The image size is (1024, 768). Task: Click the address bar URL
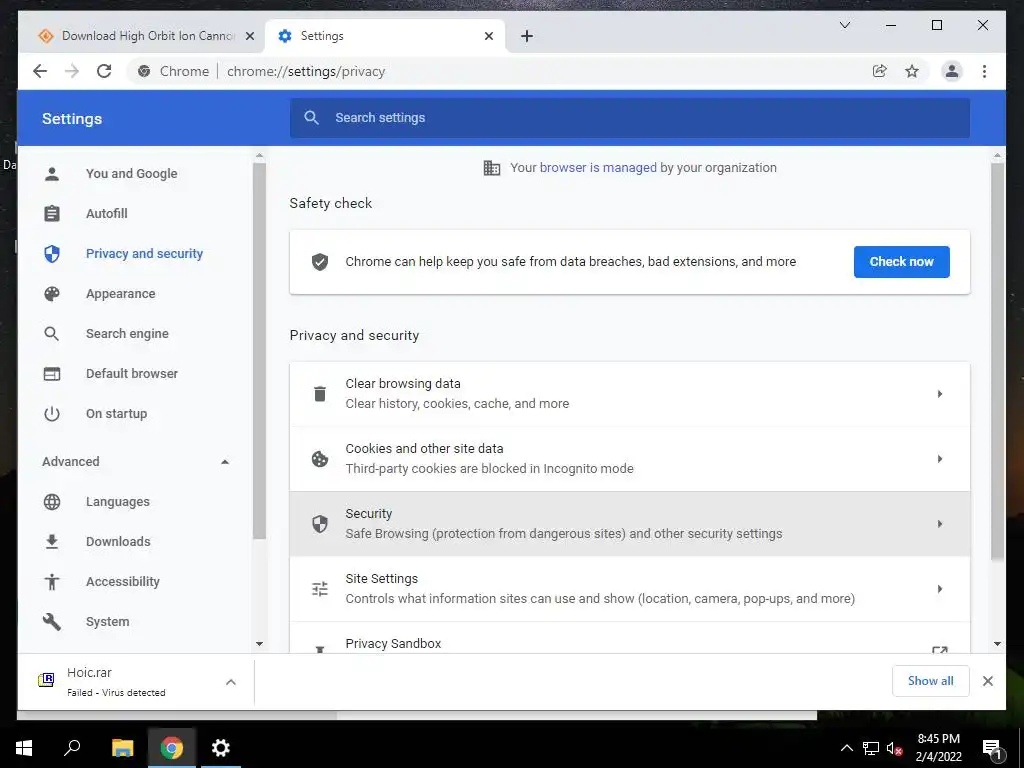pos(306,71)
